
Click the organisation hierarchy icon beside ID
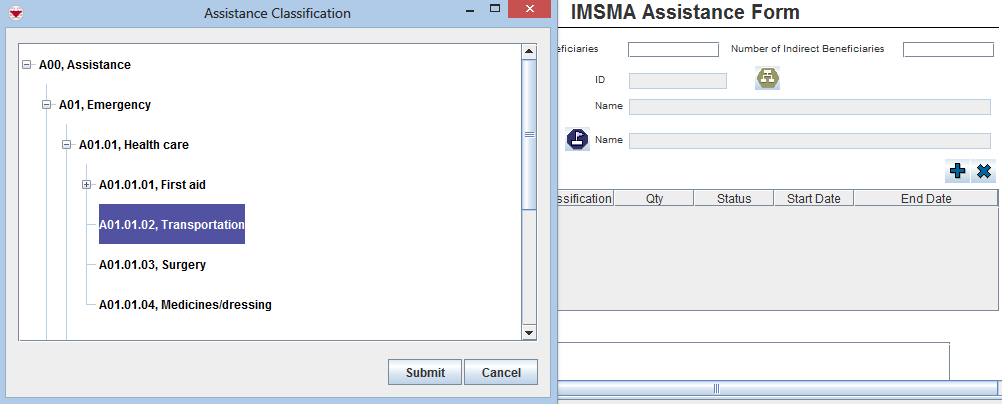pos(767,79)
